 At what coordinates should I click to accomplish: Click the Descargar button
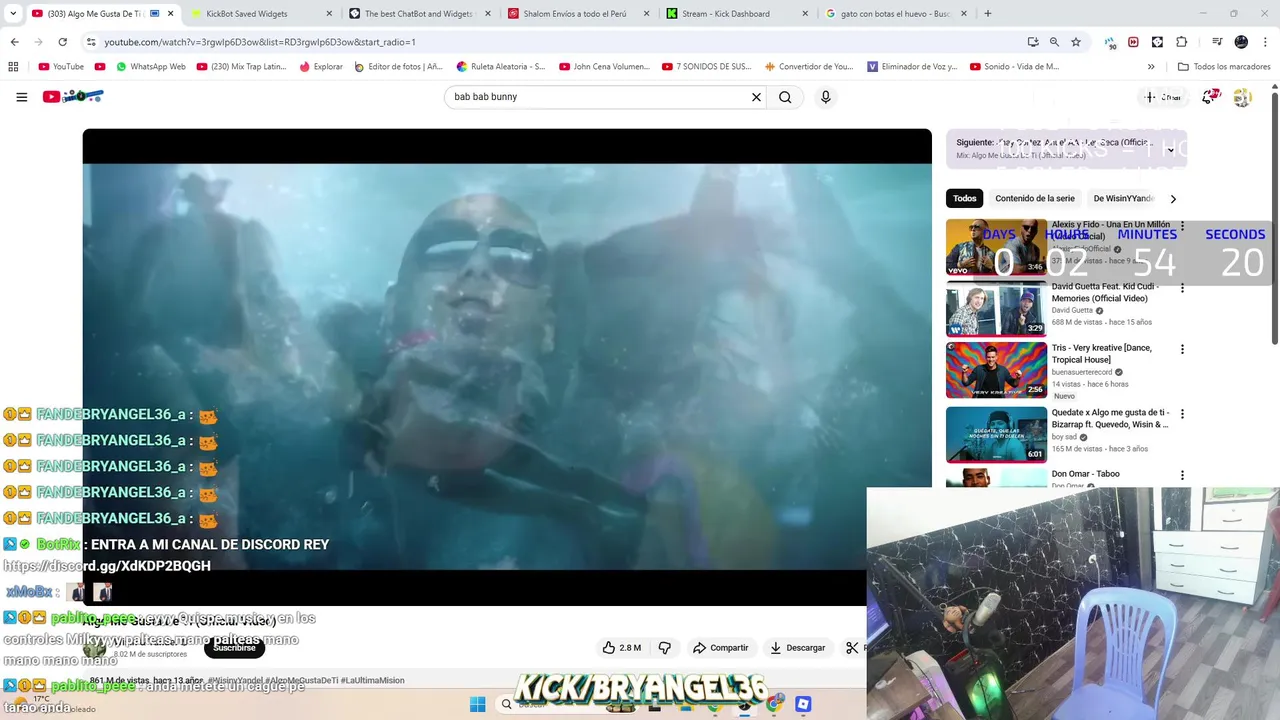[x=797, y=647]
